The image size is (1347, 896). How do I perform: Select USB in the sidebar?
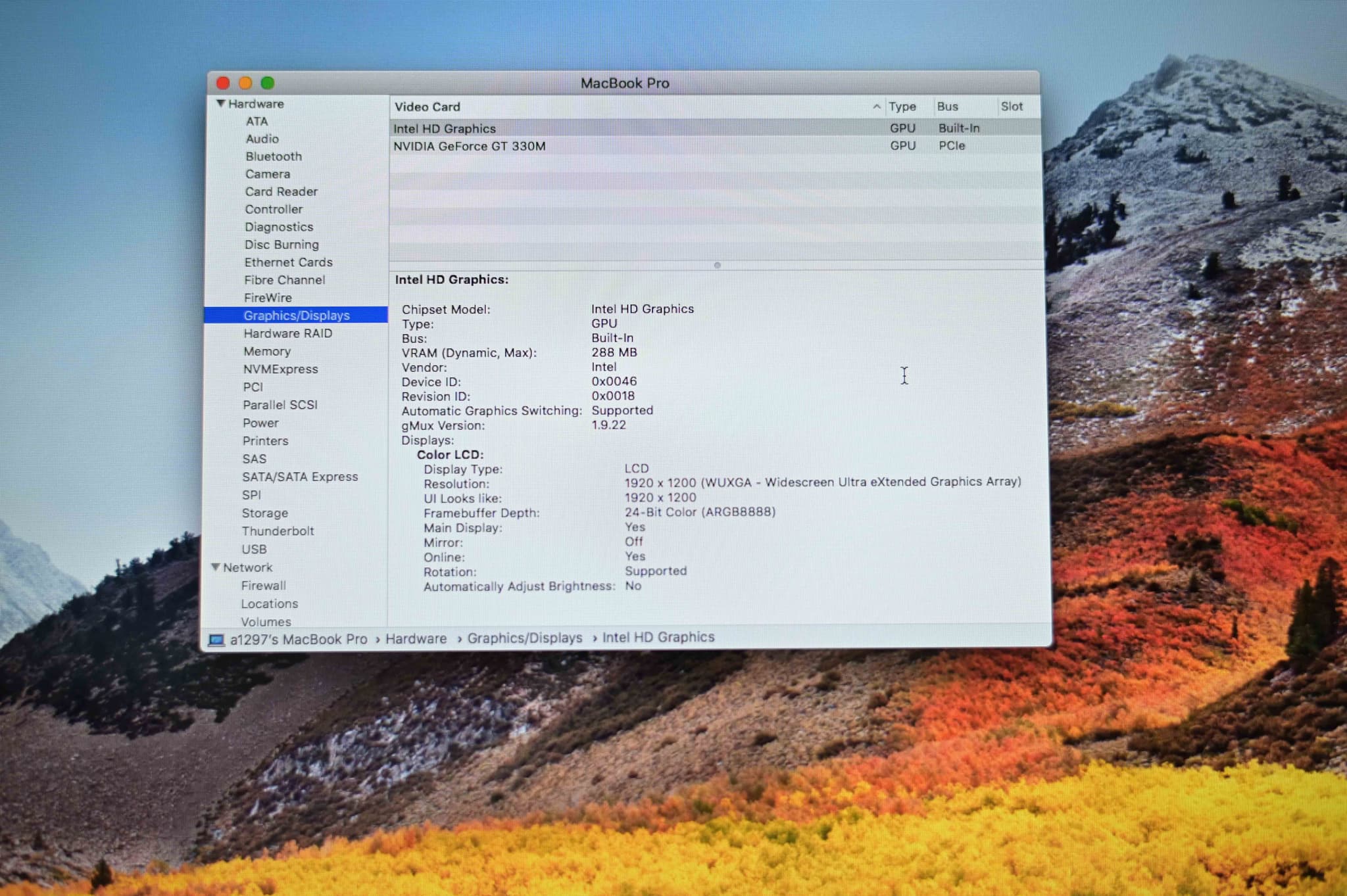click(x=254, y=550)
